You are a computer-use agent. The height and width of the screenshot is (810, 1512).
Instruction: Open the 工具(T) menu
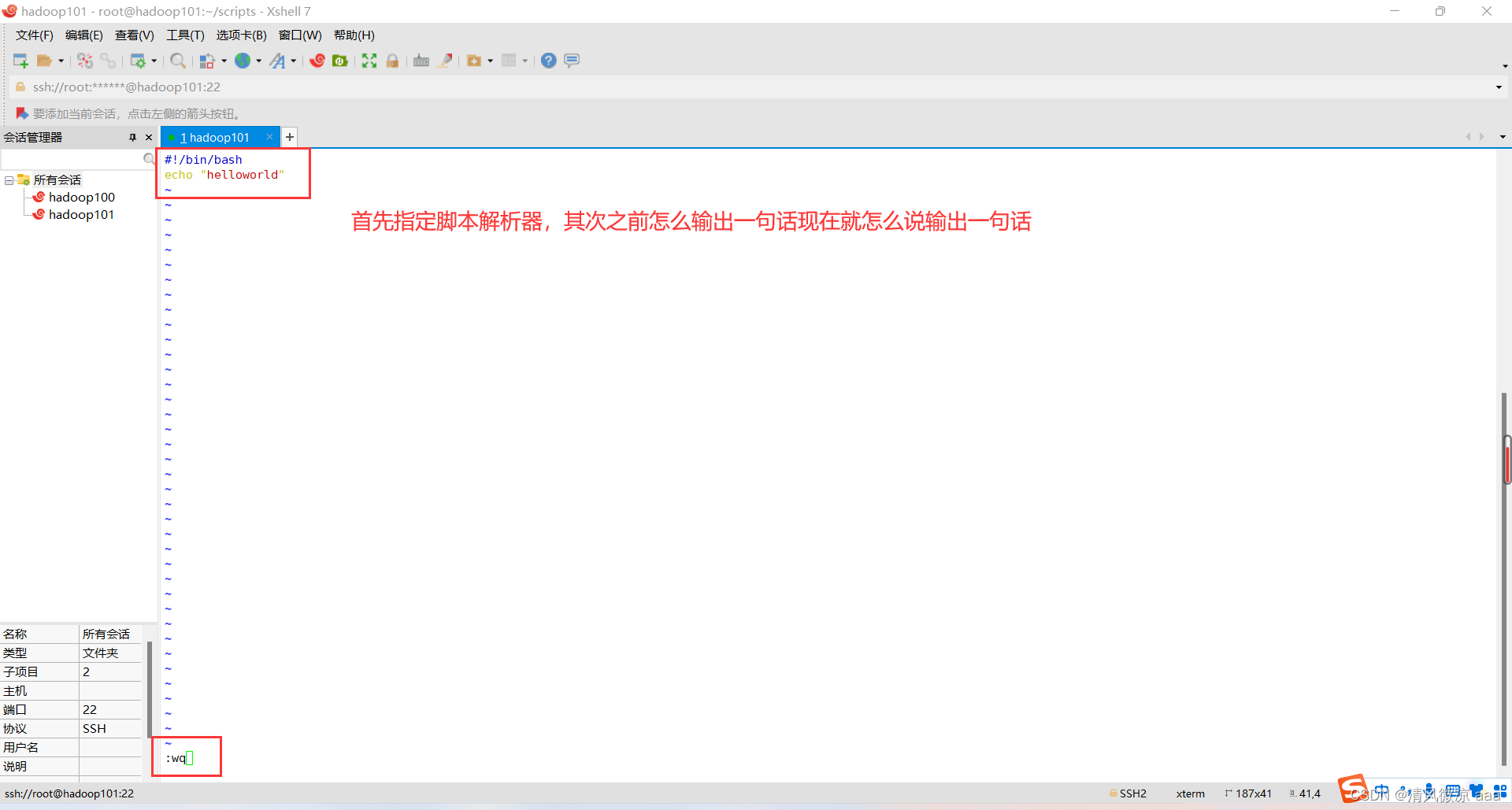coord(185,35)
